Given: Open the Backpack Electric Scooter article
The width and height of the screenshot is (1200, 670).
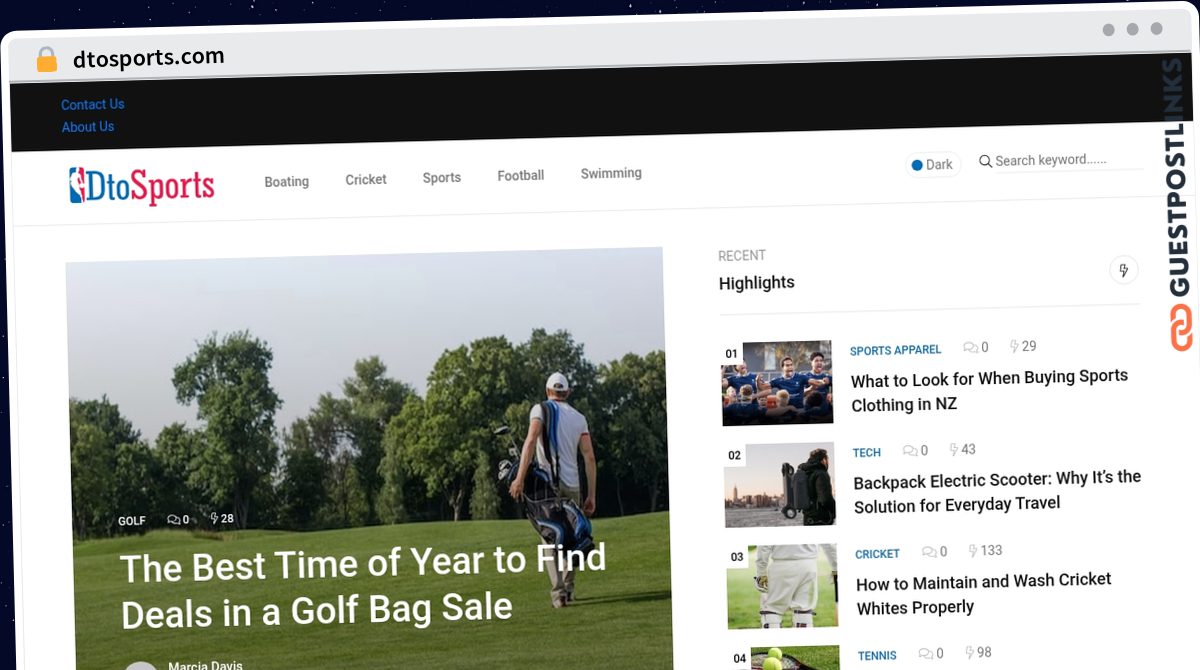Looking at the screenshot, I should (x=997, y=492).
